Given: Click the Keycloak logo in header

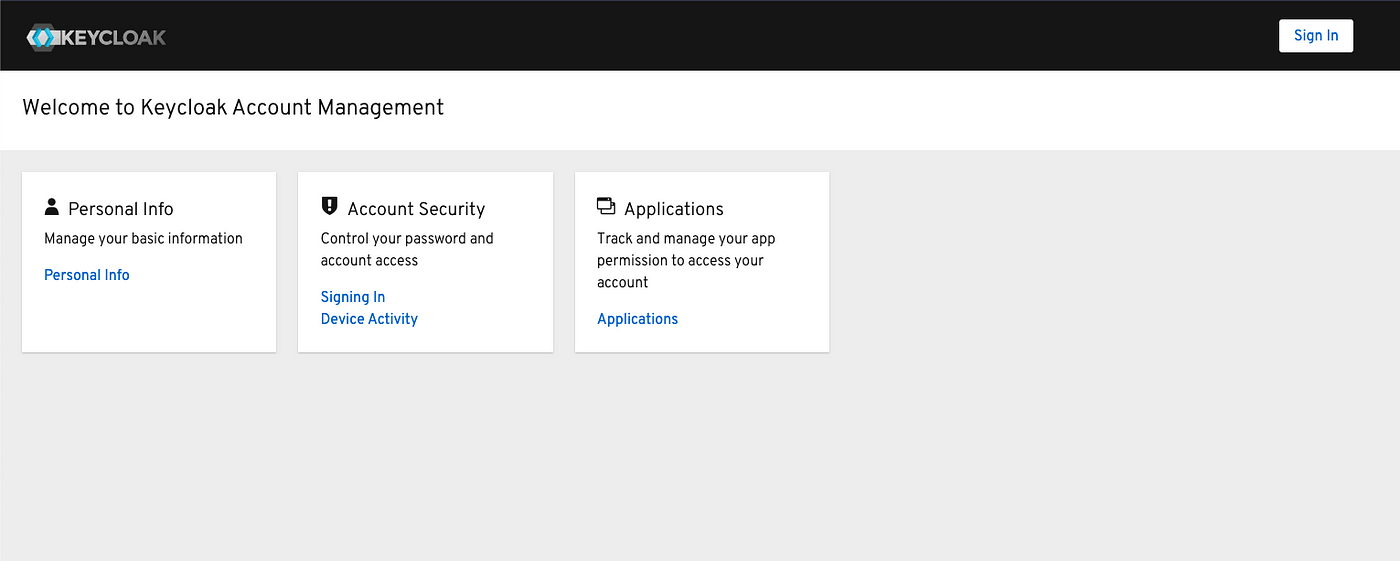Looking at the screenshot, I should [96, 38].
